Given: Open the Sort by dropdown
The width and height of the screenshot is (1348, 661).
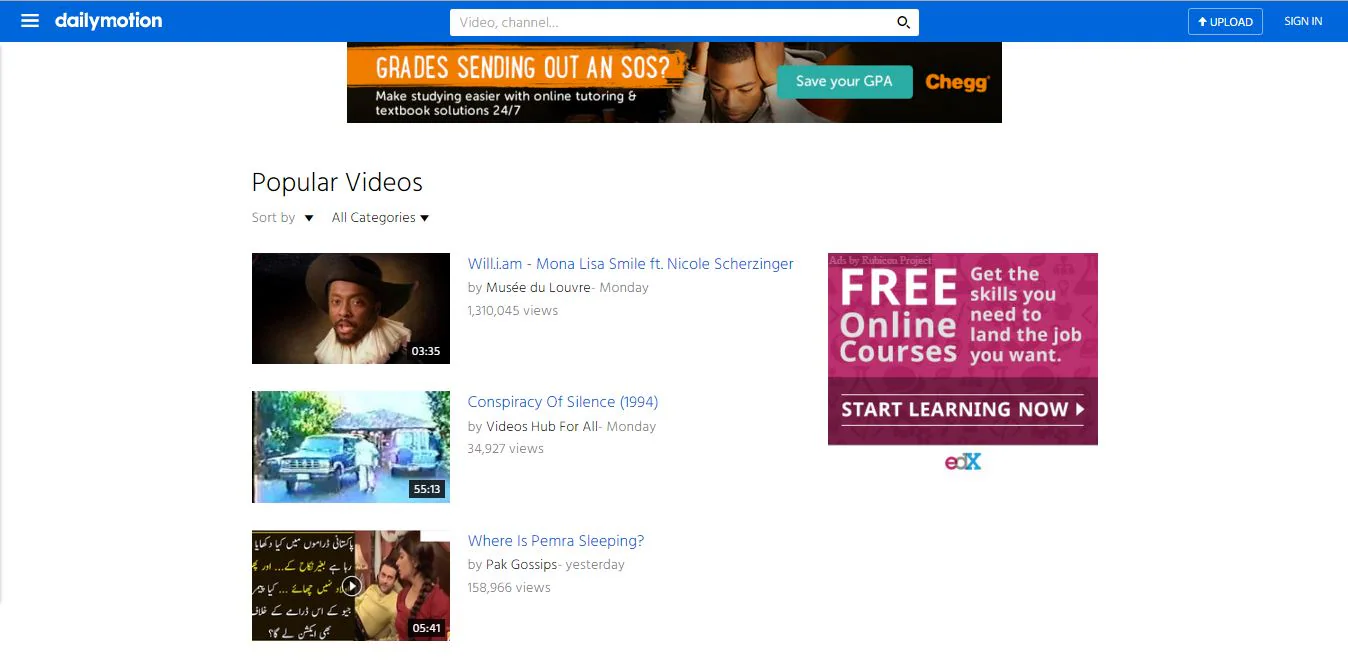Looking at the screenshot, I should click(283, 217).
